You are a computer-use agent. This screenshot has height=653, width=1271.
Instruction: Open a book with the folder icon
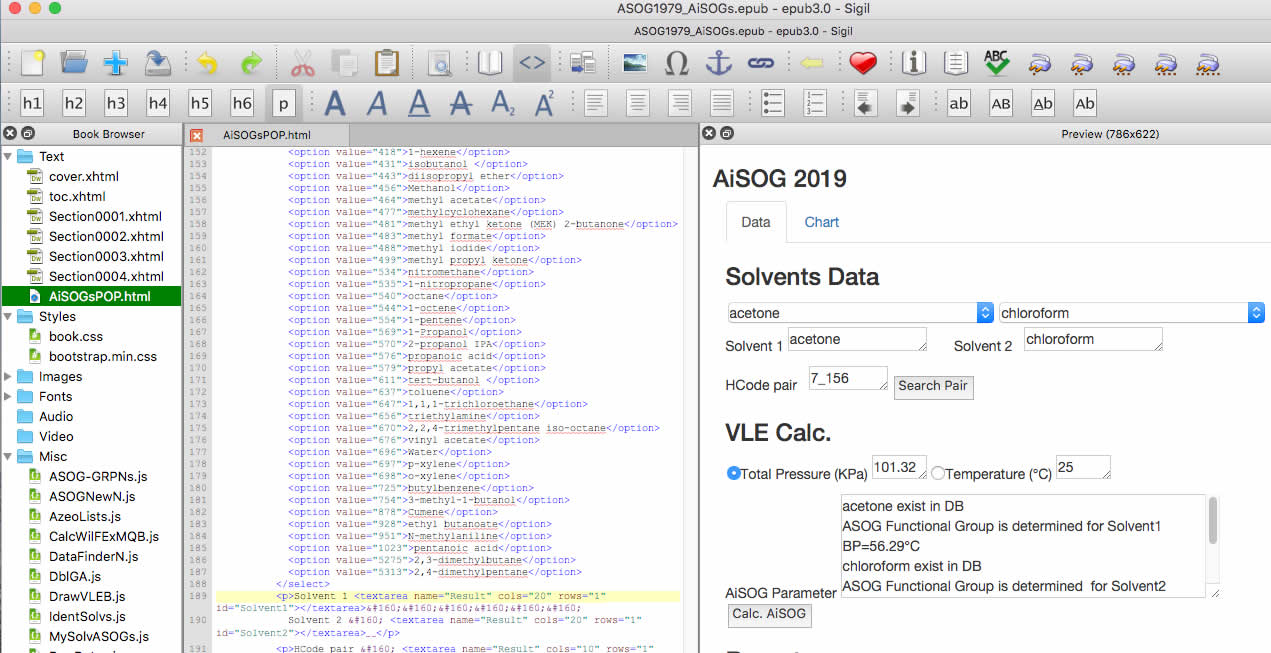click(x=74, y=63)
